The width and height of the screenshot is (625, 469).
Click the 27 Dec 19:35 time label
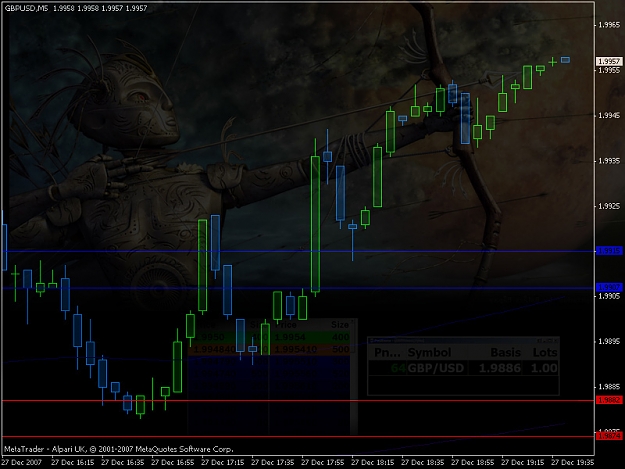pos(572,462)
